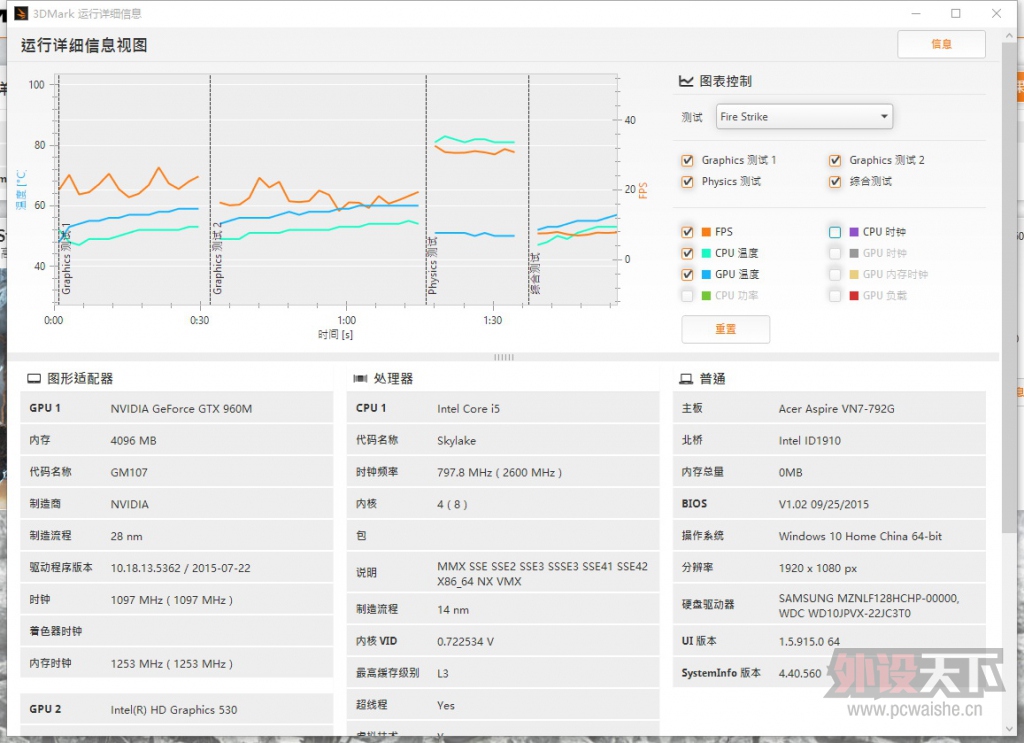The width and height of the screenshot is (1024, 743).
Task: Click the GPU 1 NVIDIA GeForce GTX 960M value
Action: [181, 409]
